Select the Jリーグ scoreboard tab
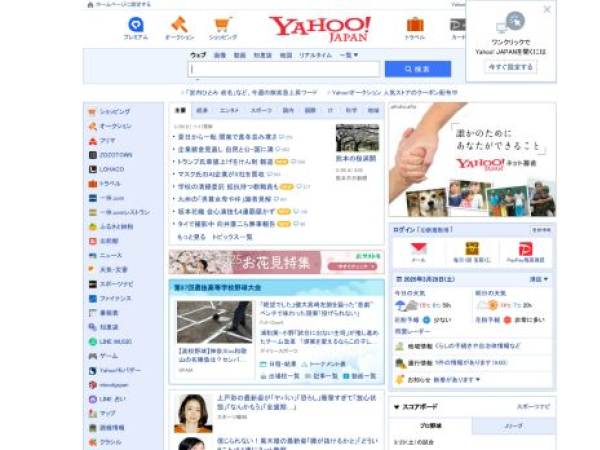Screen dimensions: 600x450 (514, 426)
